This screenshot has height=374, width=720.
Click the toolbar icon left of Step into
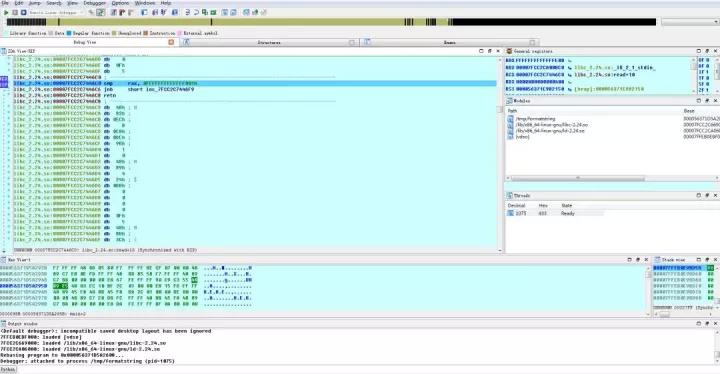tap(175, 12)
